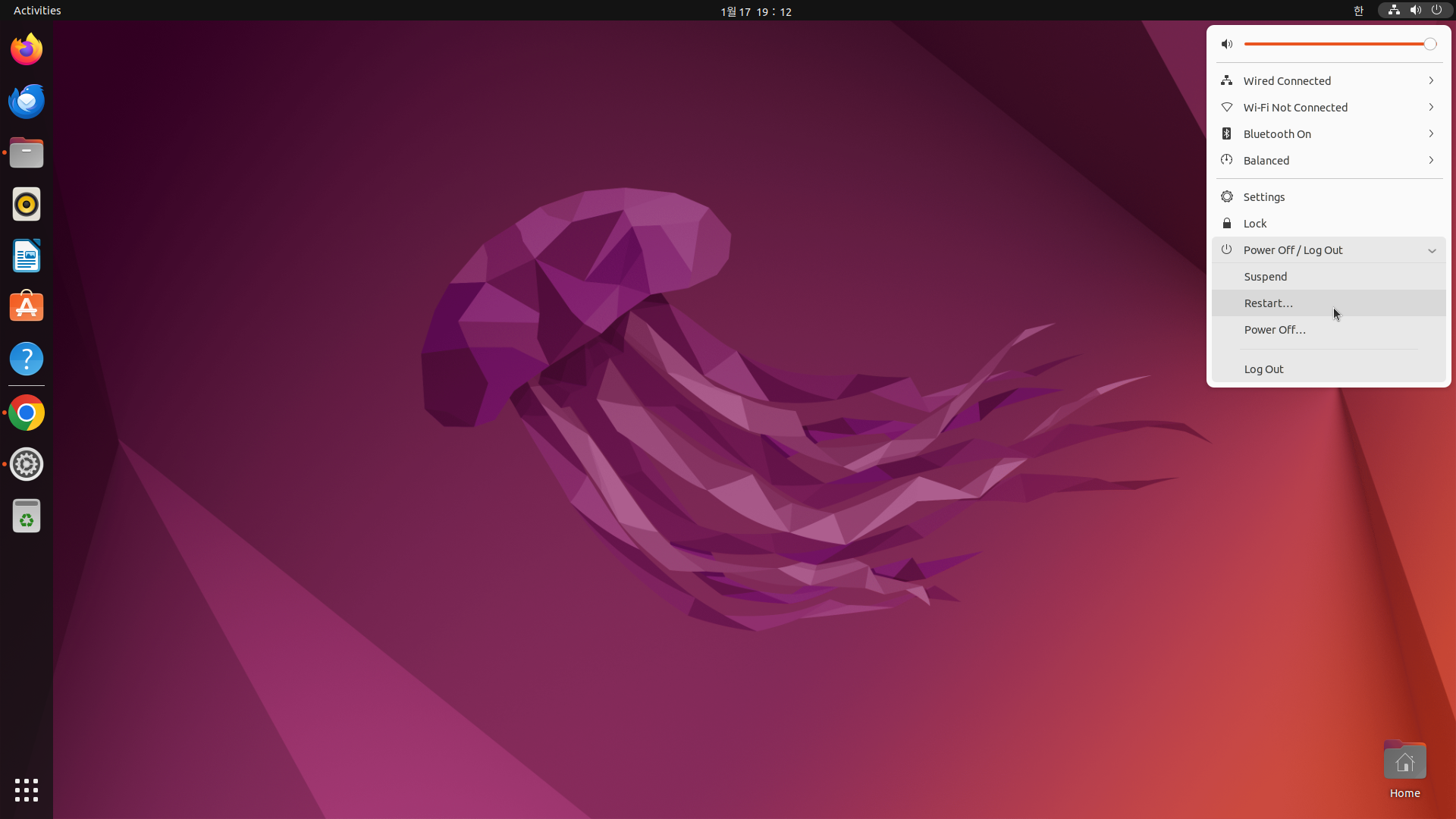Click the top bar volume icon
The width and height of the screenshot is (1456, 819).
tap(1415, 10)
